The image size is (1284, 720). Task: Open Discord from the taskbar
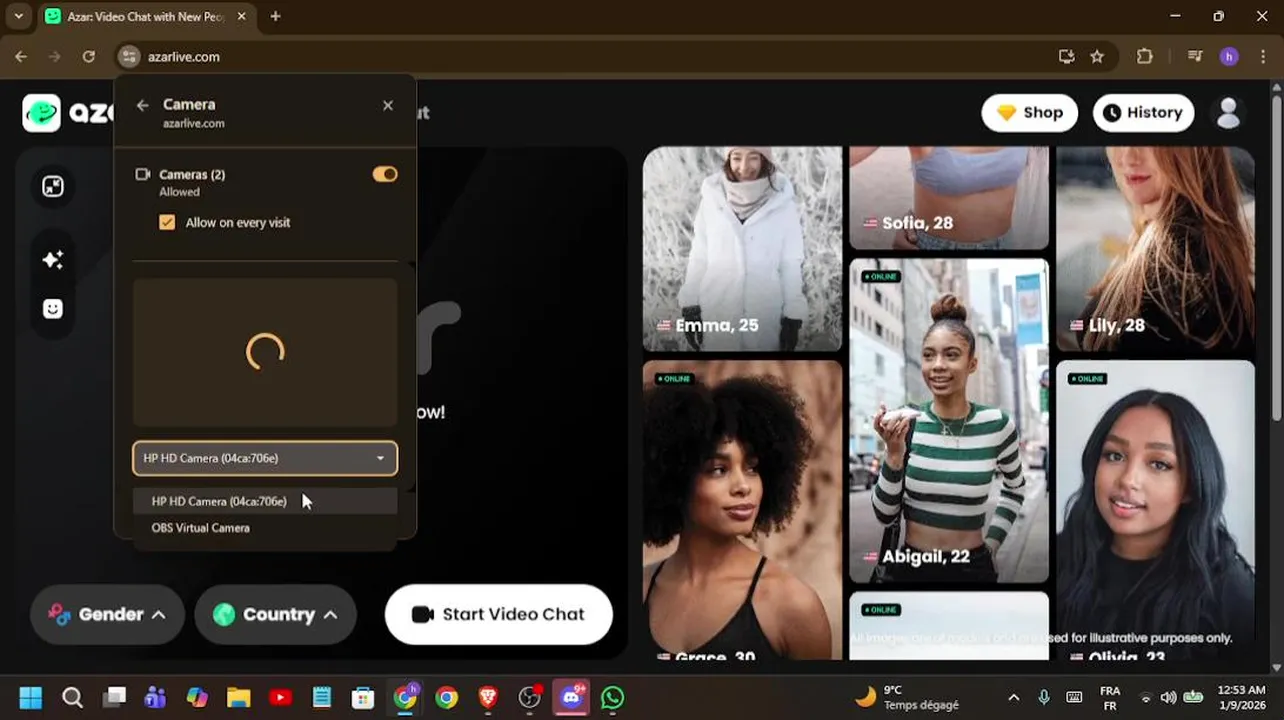(572, 697)
